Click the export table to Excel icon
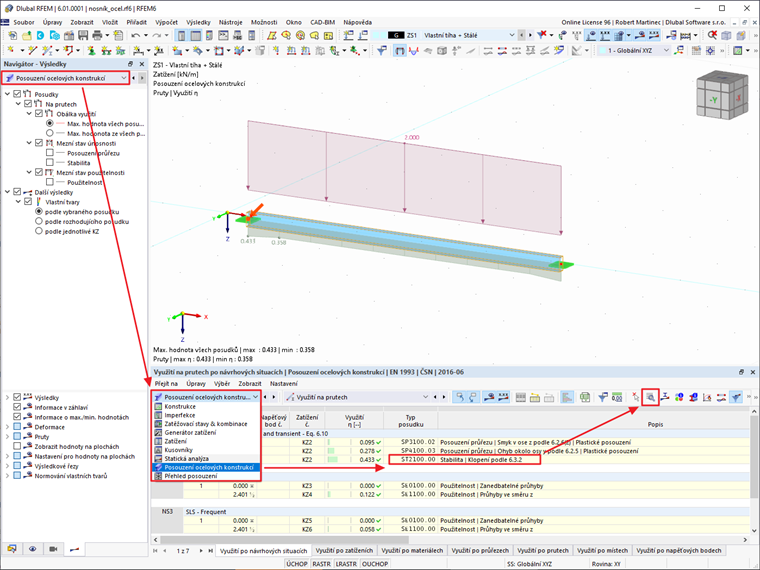Viewport: 760px width, 570px height. tap(585, 397)
